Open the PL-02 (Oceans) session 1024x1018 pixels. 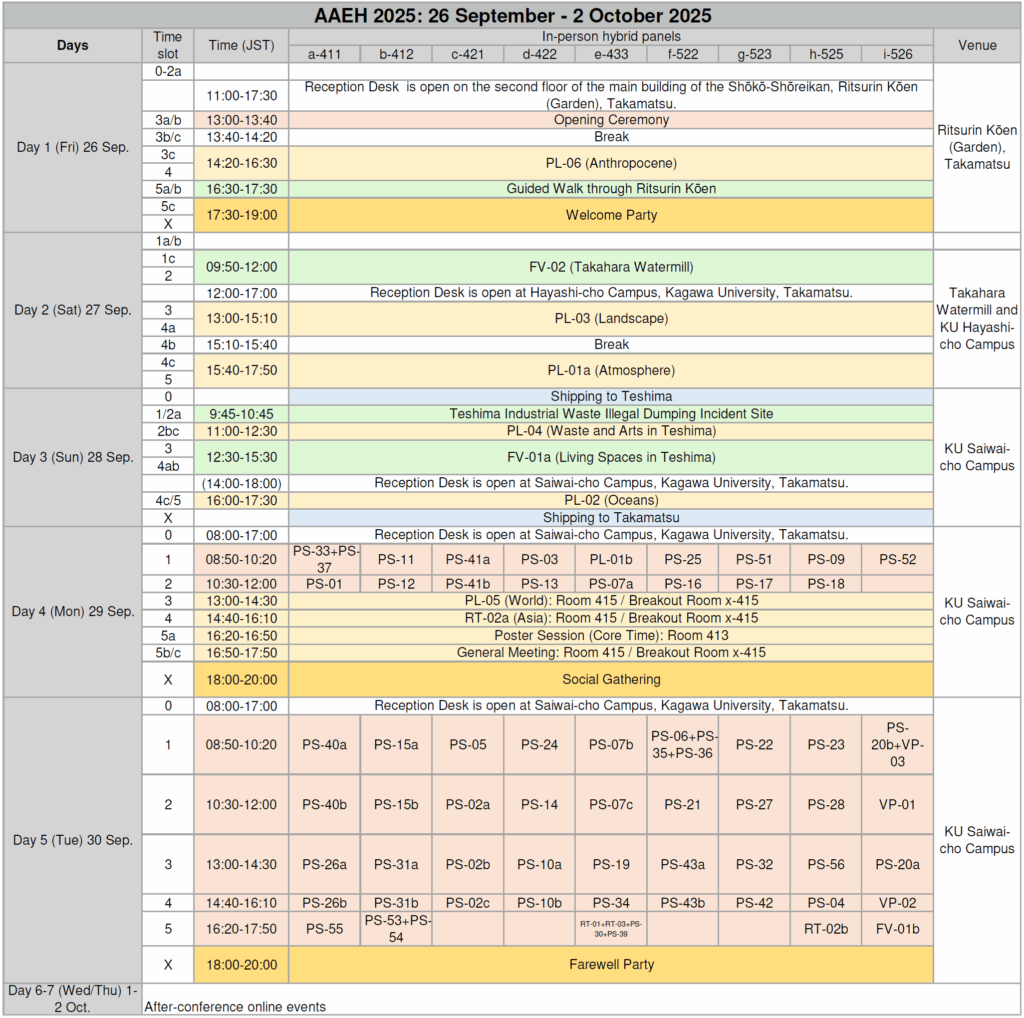pyautogui.click(x=610, y=500)
